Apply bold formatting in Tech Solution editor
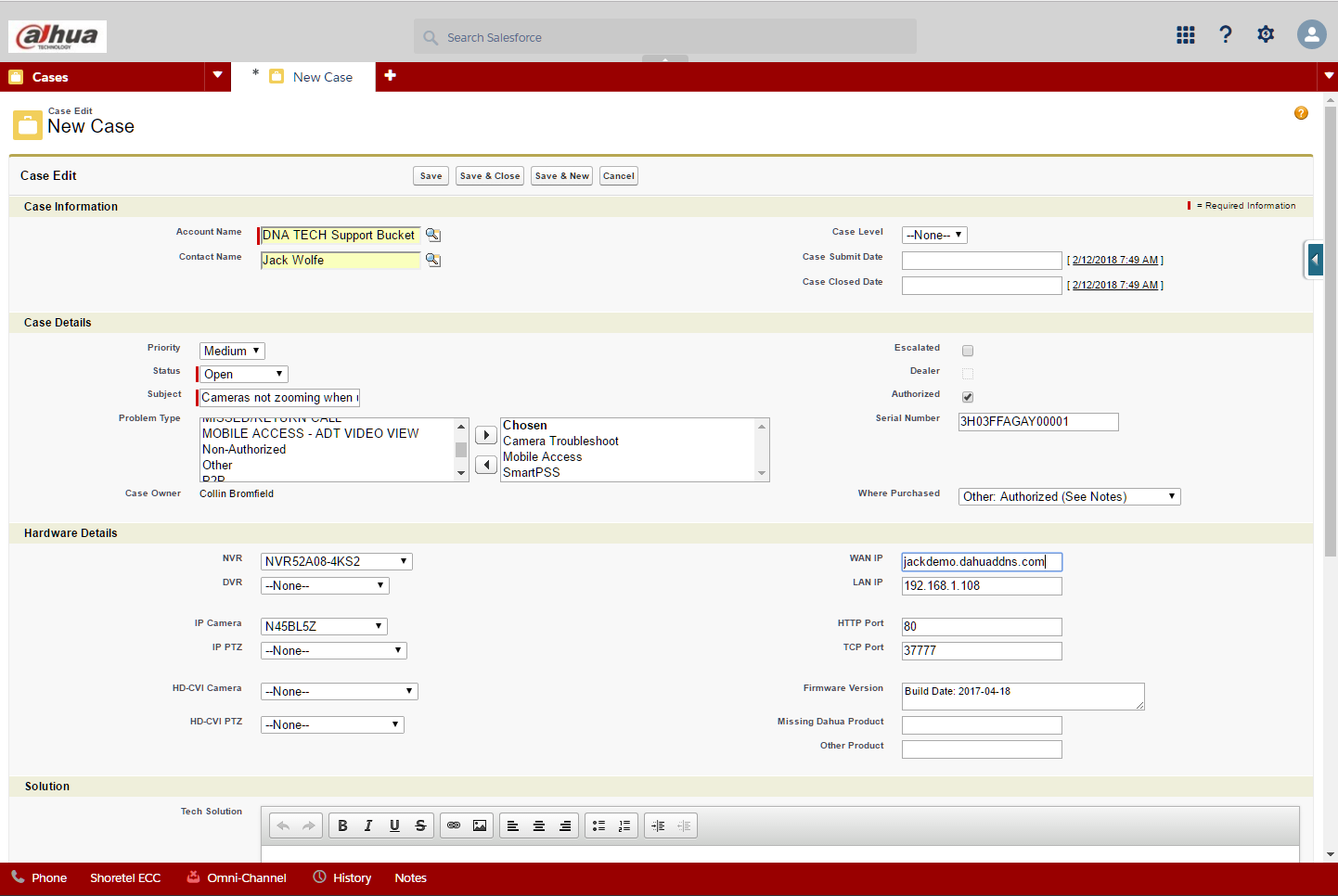The width and height of the screenshot is (1338, 896). click(342, 826)
